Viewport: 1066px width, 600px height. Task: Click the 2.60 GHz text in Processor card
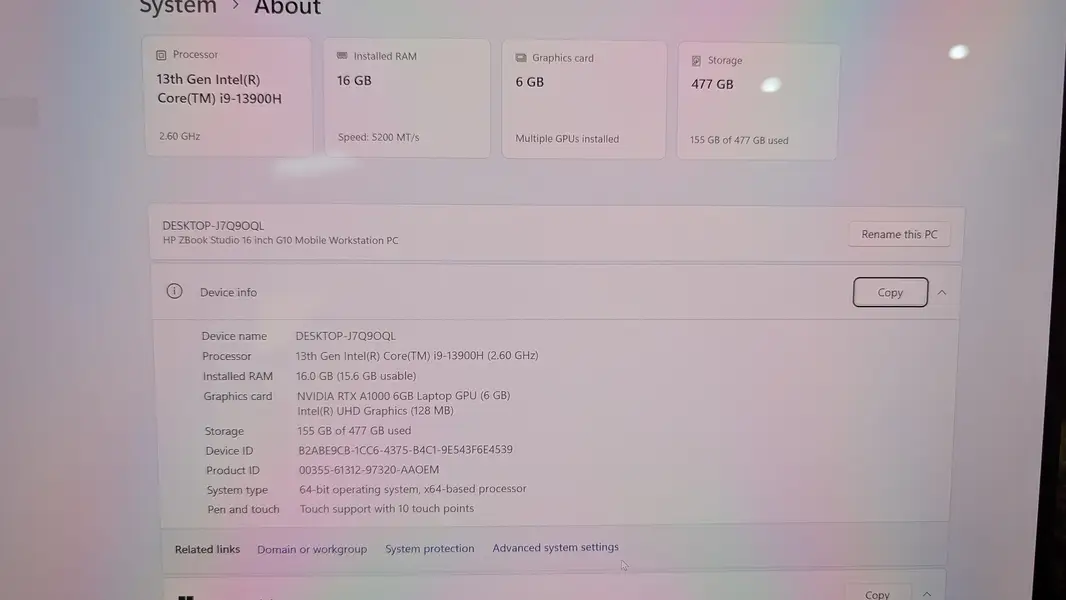click(x=179, y=136)
